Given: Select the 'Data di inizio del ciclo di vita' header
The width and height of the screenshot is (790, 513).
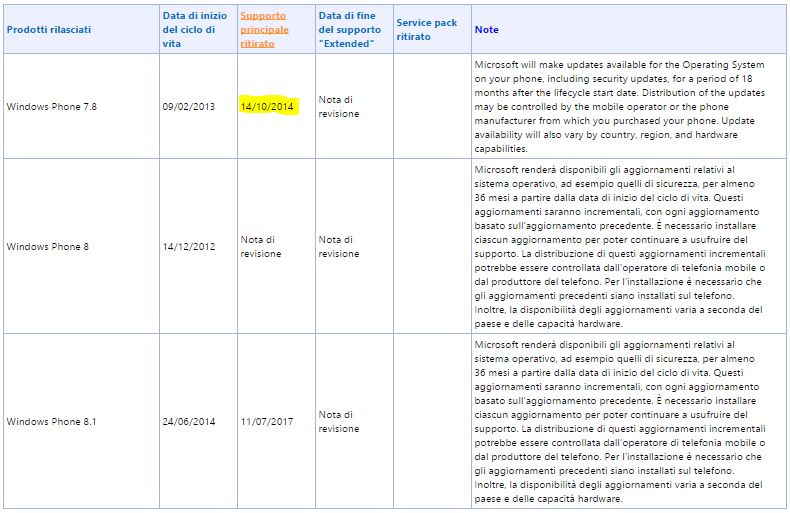Looking at the screenshot, I should [194, 30].
